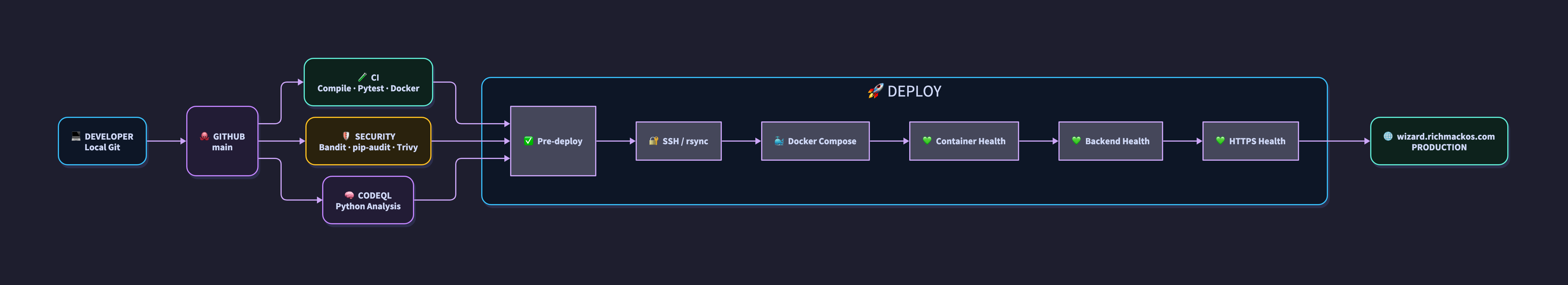Click the whale icon in Docker Compose
The width and height of the screenshot is (1568, 285).
coord(779,141)
